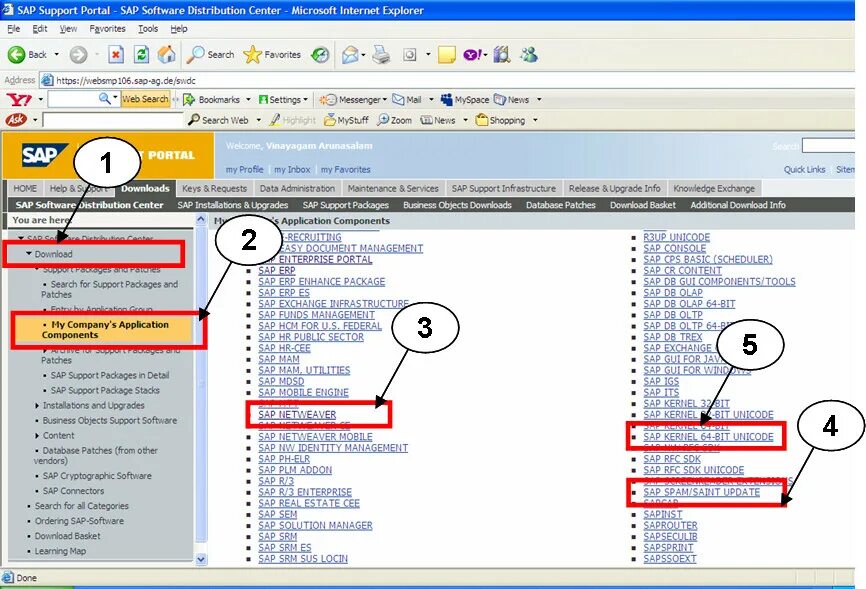Image resolution: width=866 pixels, height=589 pixels.
Task: Open SAP Support Packages submenu
Action: [346, 205]
